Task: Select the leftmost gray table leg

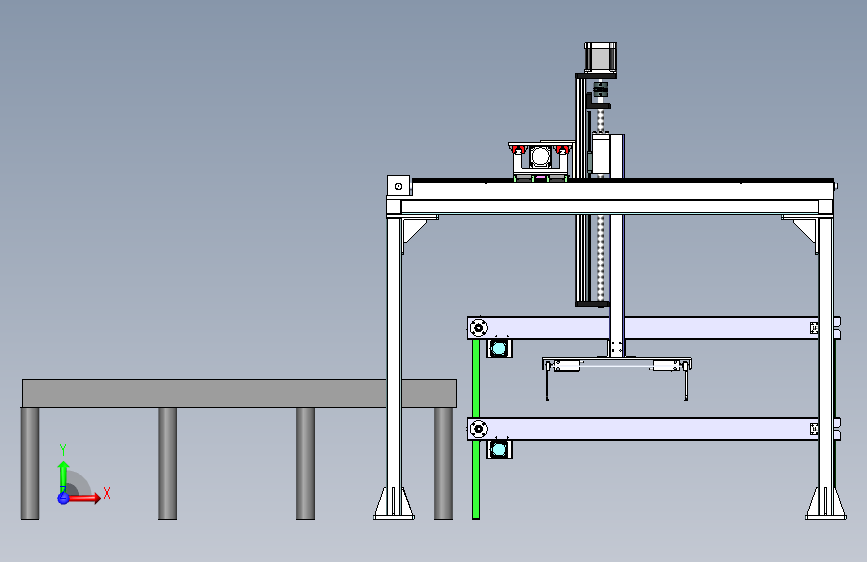Action: (x=30, y=464)
